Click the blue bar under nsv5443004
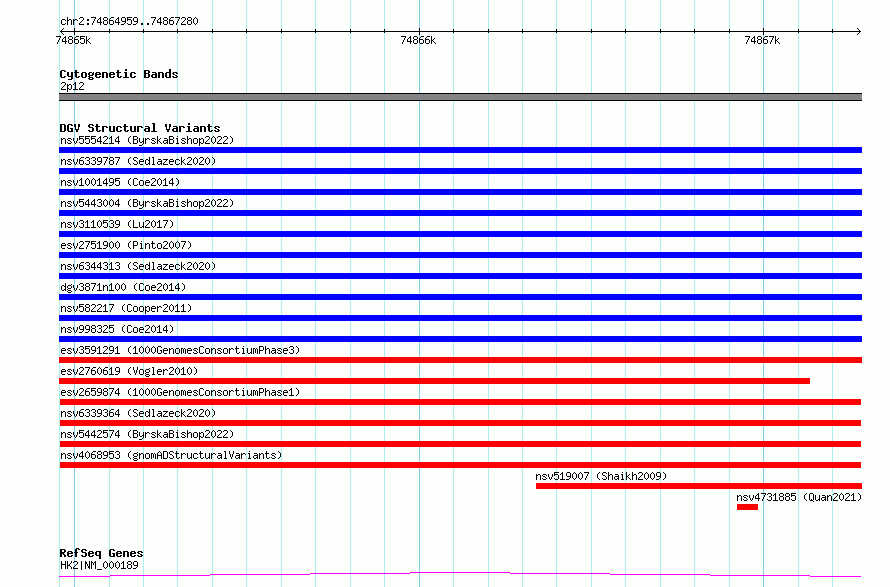 click(460, 213)
